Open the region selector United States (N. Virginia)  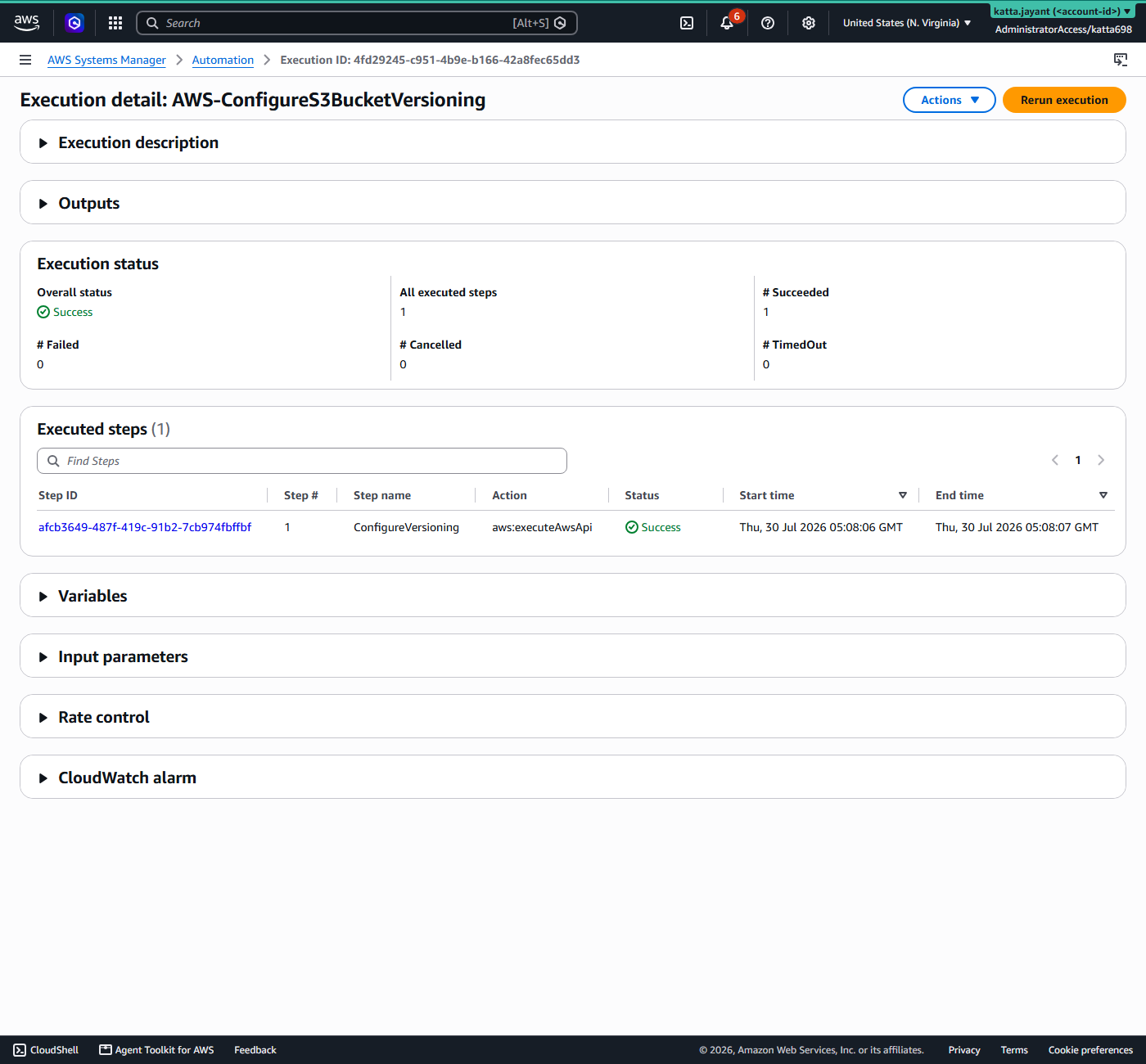point(907,23)
